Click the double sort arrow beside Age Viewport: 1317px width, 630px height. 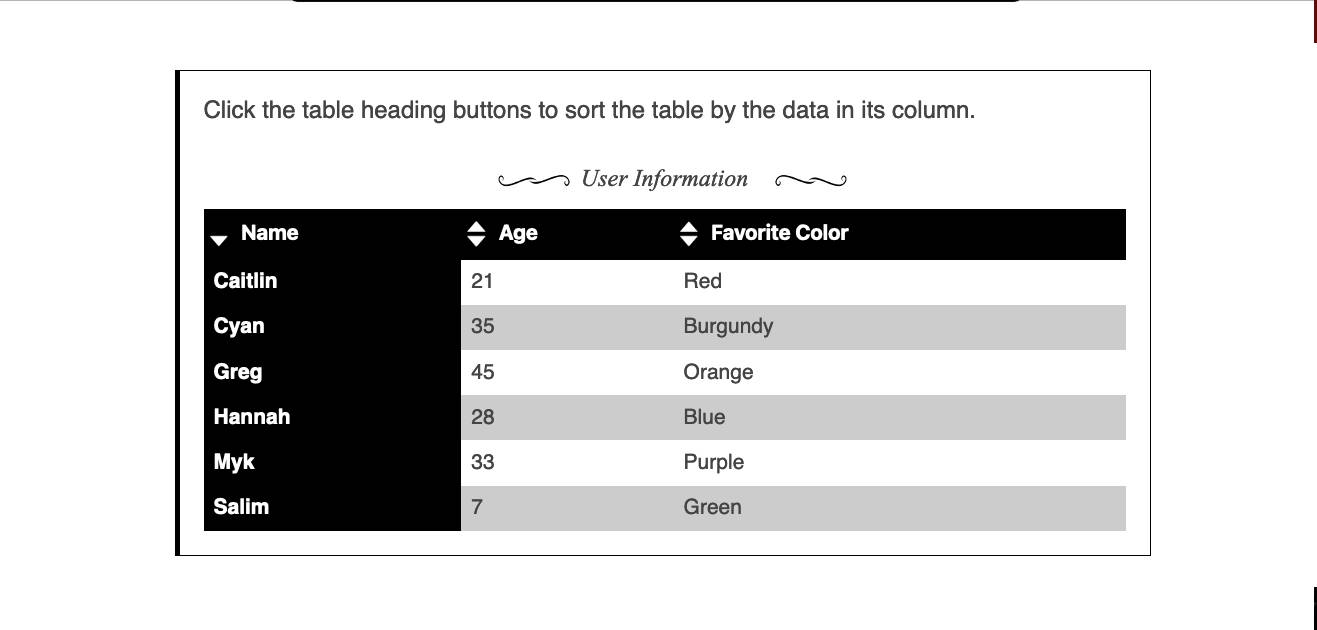475,233
